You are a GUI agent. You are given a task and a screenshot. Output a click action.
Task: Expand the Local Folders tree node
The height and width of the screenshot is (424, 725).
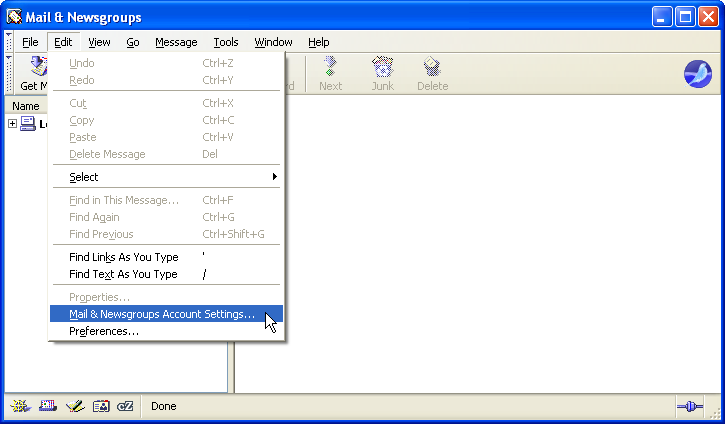click(12, 123)
